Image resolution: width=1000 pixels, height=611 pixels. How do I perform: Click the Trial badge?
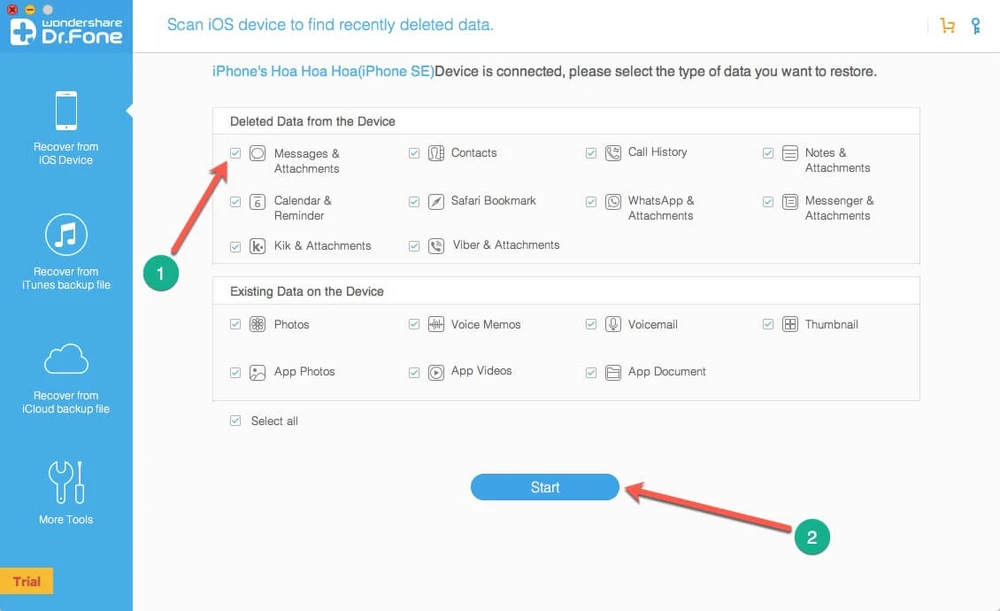click(27, 581)
